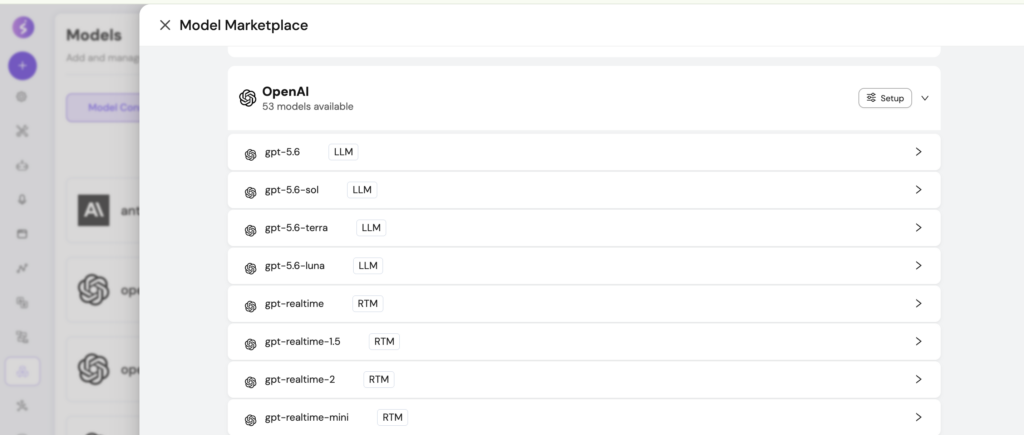Viewport: 1024px width, 435px height.
Task: Expand the gpt-5.6-luna row chevron
Action: pos(918,265)
